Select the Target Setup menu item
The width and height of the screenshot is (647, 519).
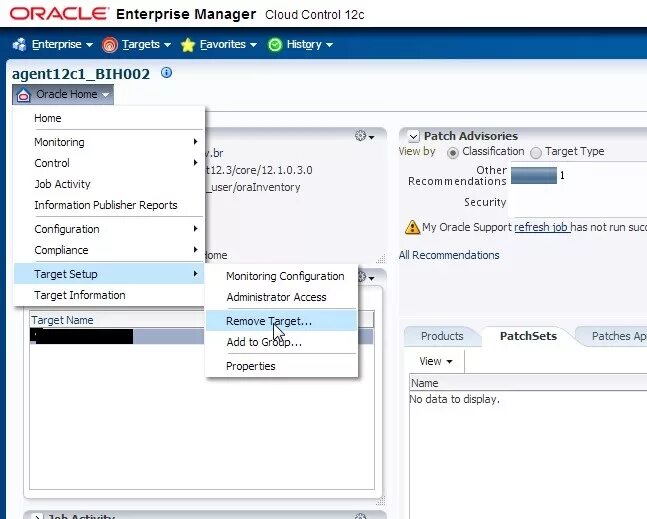pos(109,274)
